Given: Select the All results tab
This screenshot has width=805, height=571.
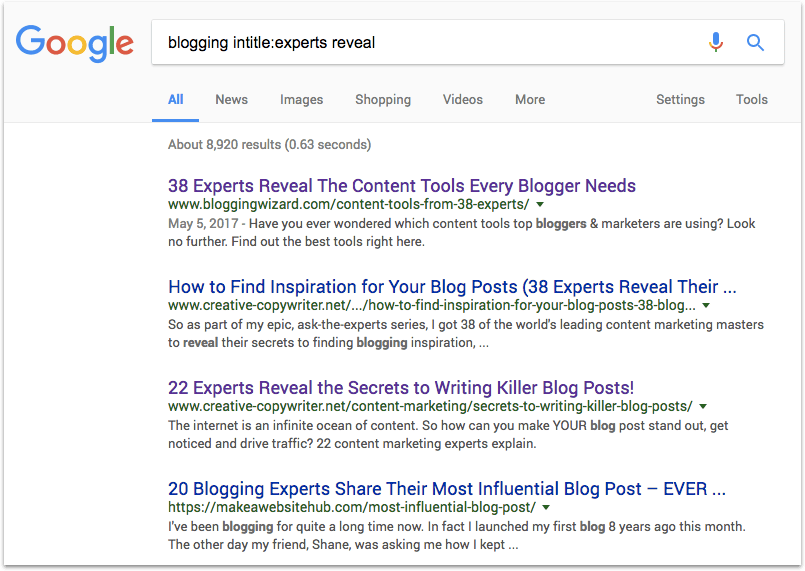Looking at the screenshot, I should (176, 100).
